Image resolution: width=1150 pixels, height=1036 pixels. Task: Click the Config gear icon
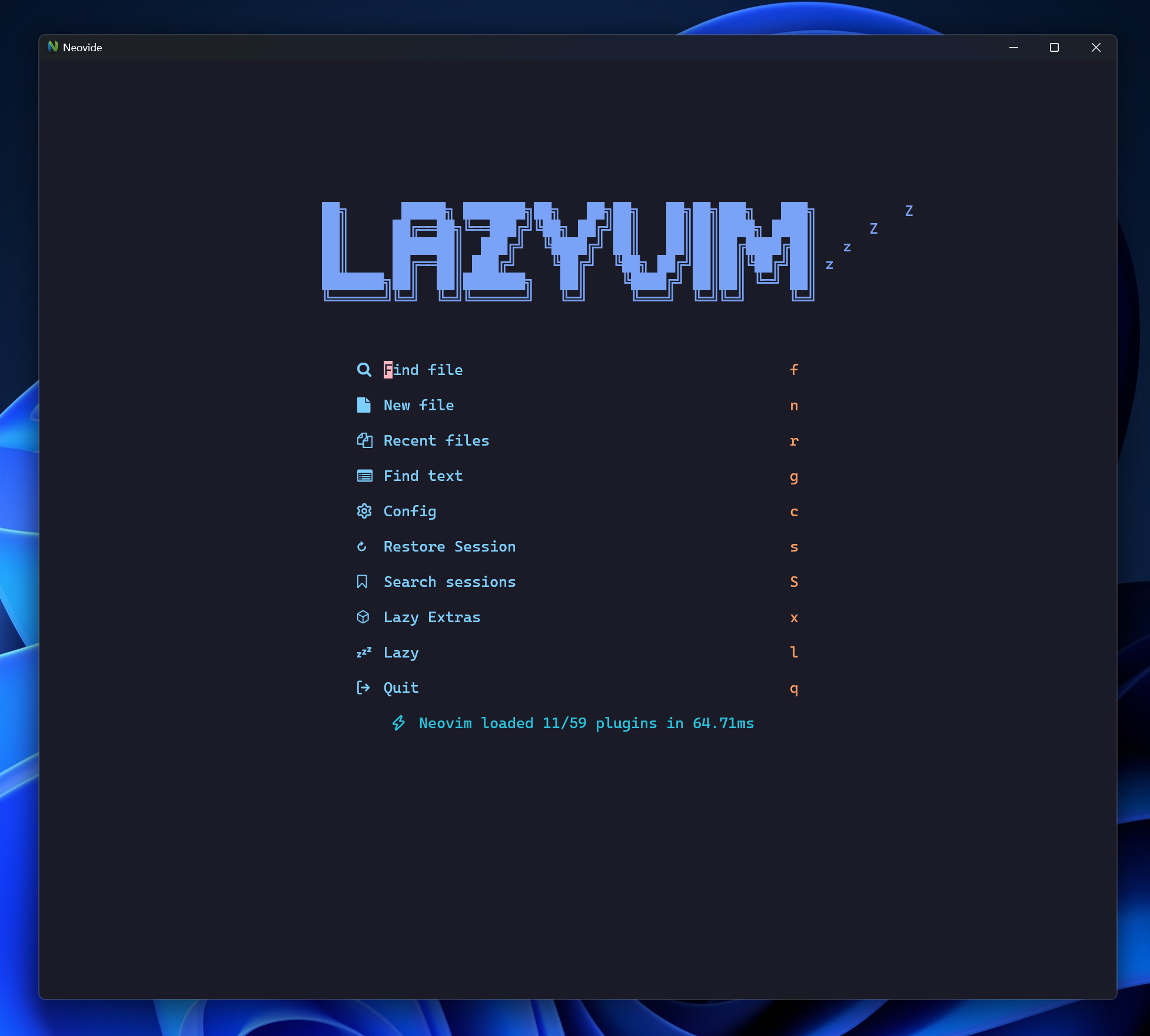pyautogui.click(x=364, y=511)
